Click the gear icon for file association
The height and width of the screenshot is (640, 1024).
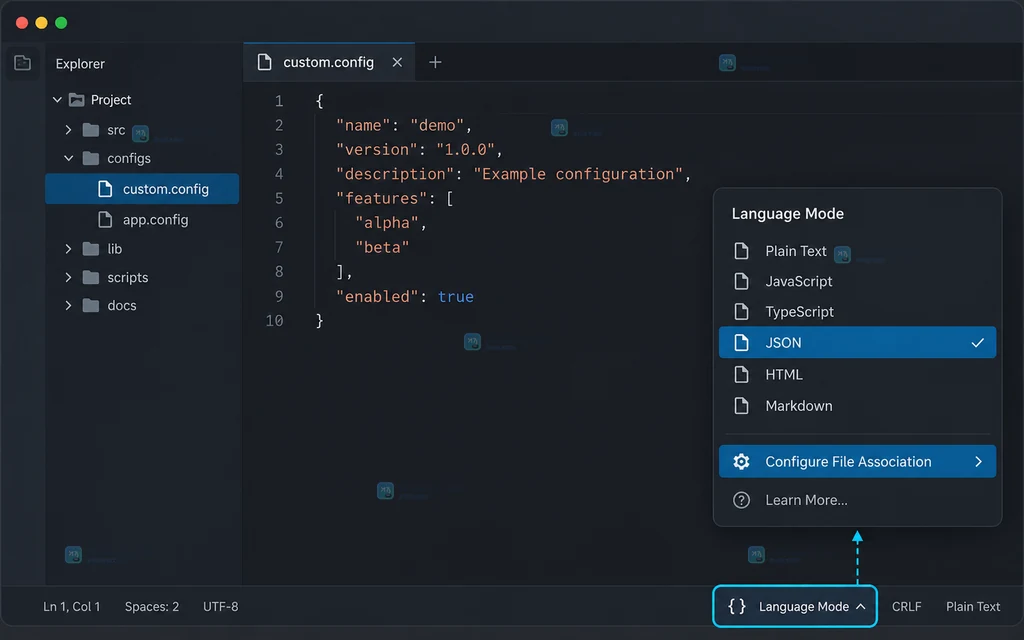[x=741, y=462]
